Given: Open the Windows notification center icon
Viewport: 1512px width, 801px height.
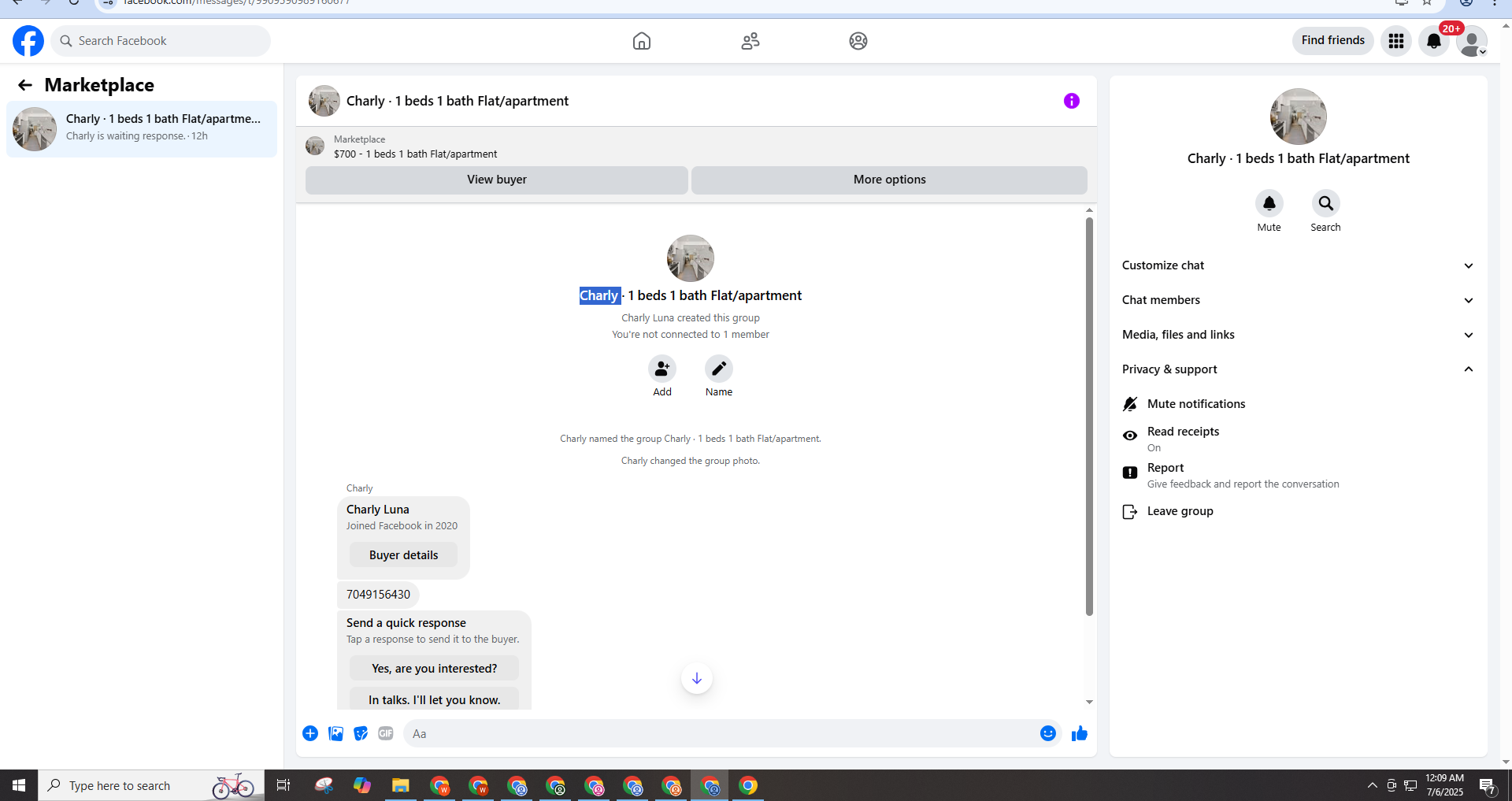Looking at the screenshot, I should coord(1488,785).
